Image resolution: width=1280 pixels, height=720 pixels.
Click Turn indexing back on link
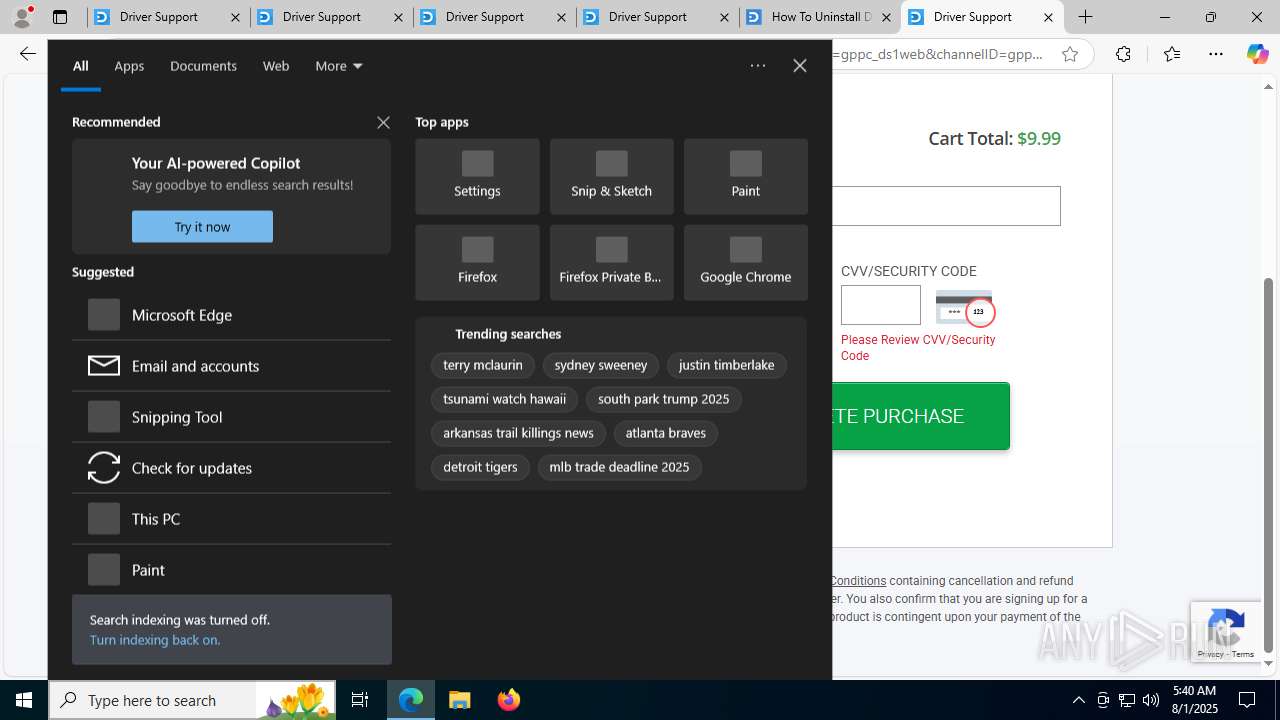click(155, 640)
